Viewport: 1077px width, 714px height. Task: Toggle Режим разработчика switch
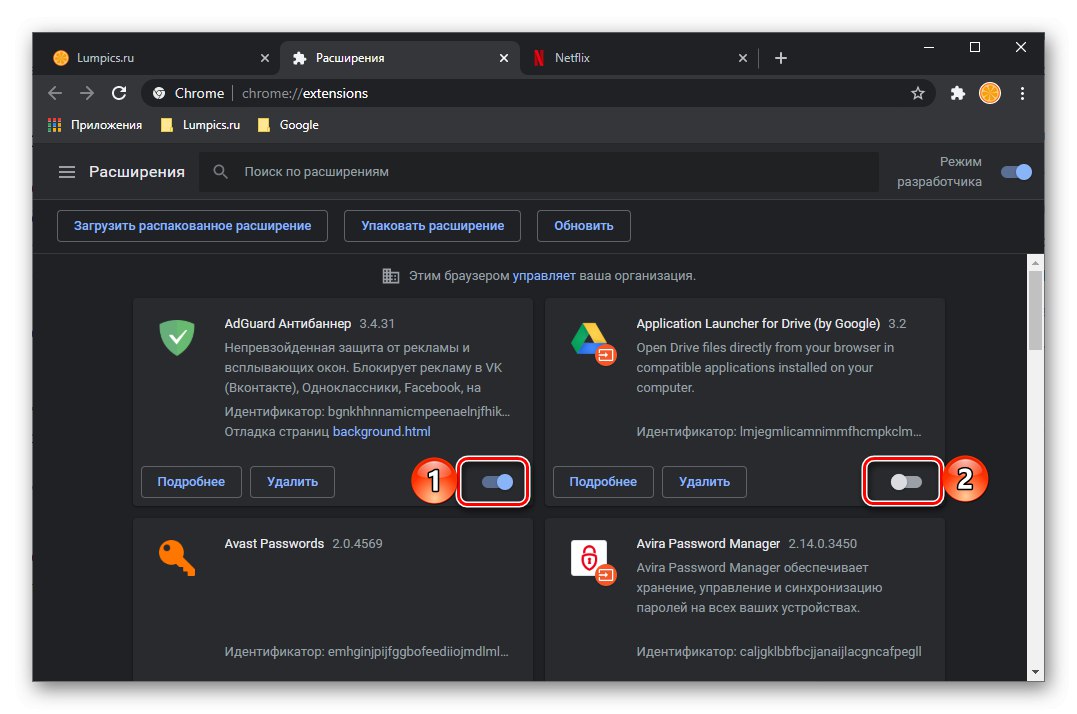[x=1016, y=172]
